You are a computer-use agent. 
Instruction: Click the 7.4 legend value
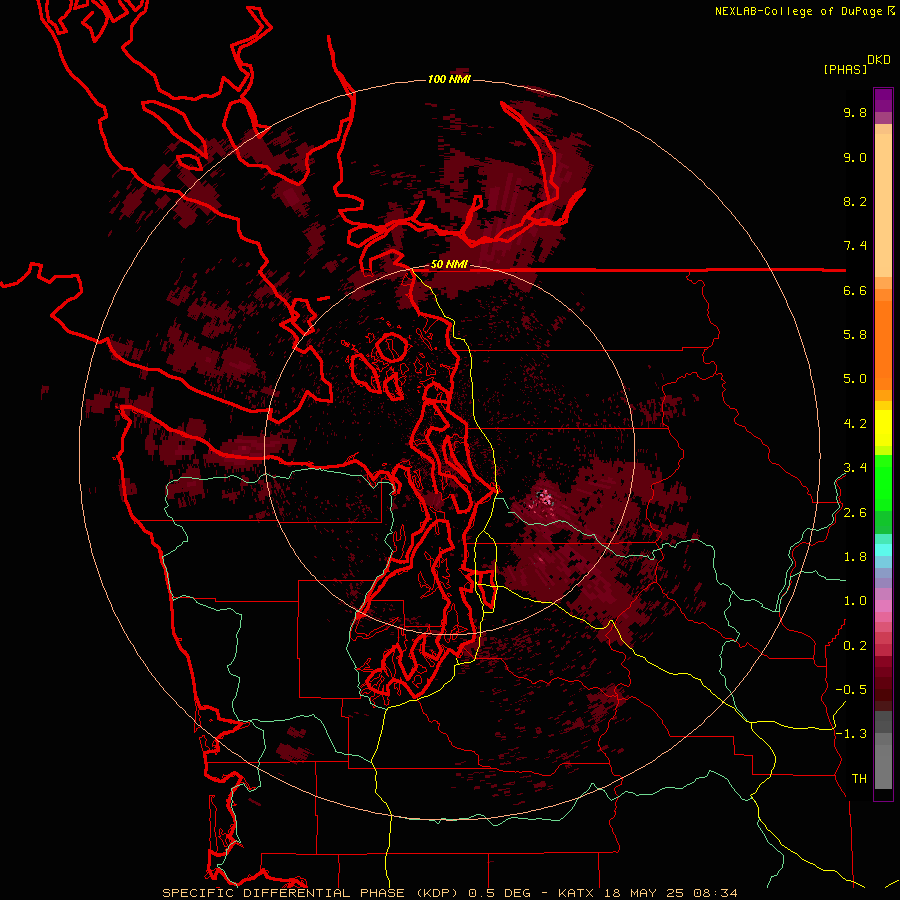click(x=855, y=246)
